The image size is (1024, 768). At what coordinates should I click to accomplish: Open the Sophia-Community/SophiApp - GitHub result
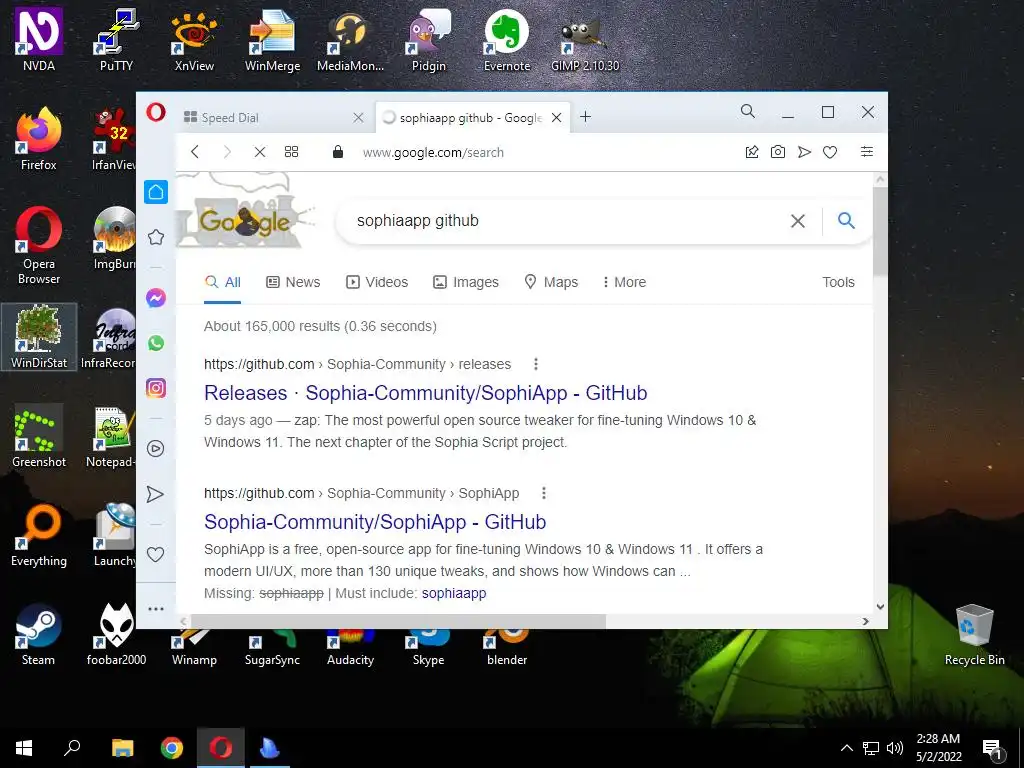pyautogui.click(x=375, y=522)
